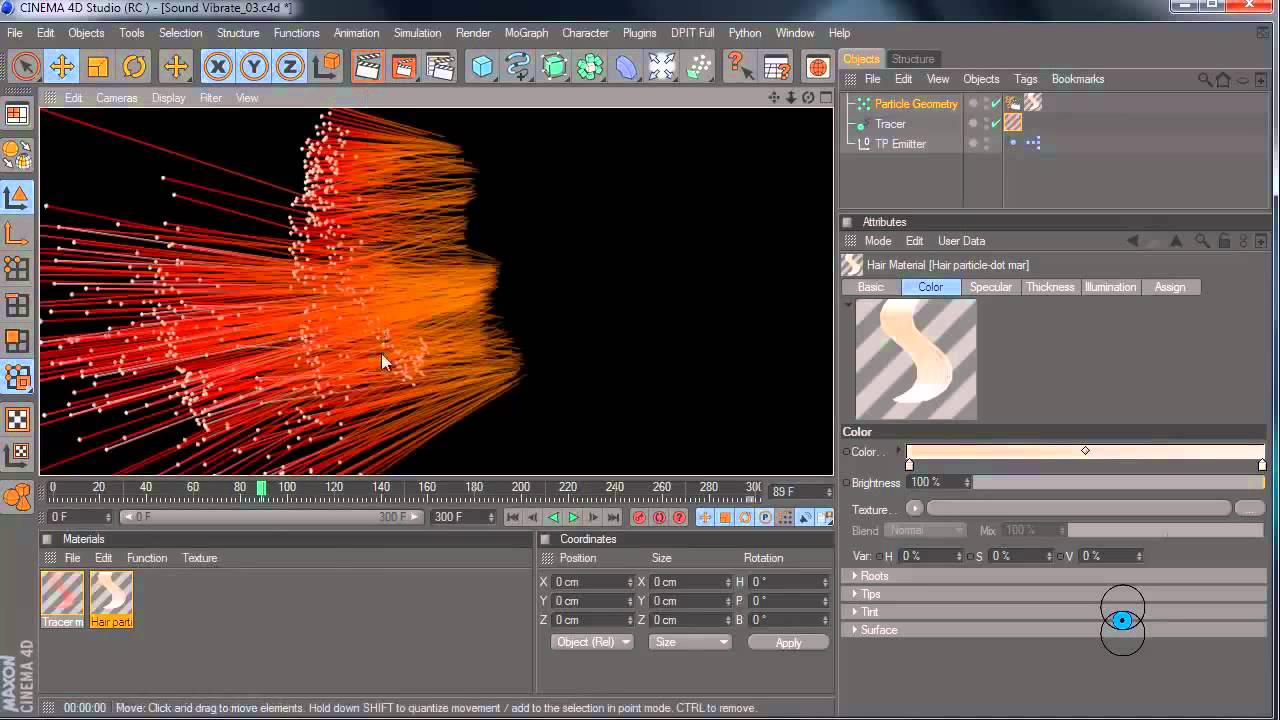Go to the start of animation
1280x720 pixels.
coord(513,517)
